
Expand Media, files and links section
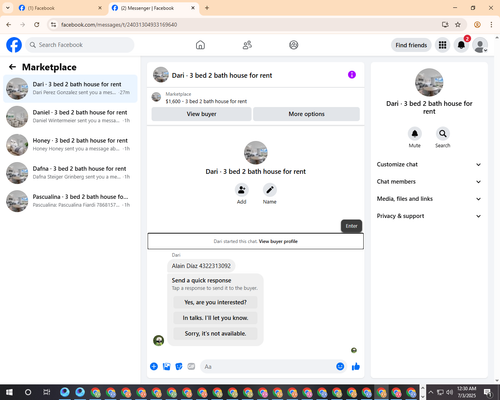(x=429, y=199)
